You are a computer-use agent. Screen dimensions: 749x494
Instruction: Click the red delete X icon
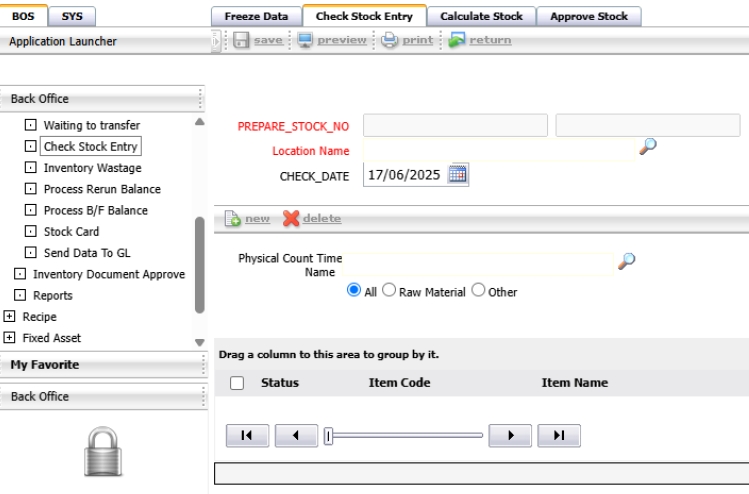tap(291, 218)
